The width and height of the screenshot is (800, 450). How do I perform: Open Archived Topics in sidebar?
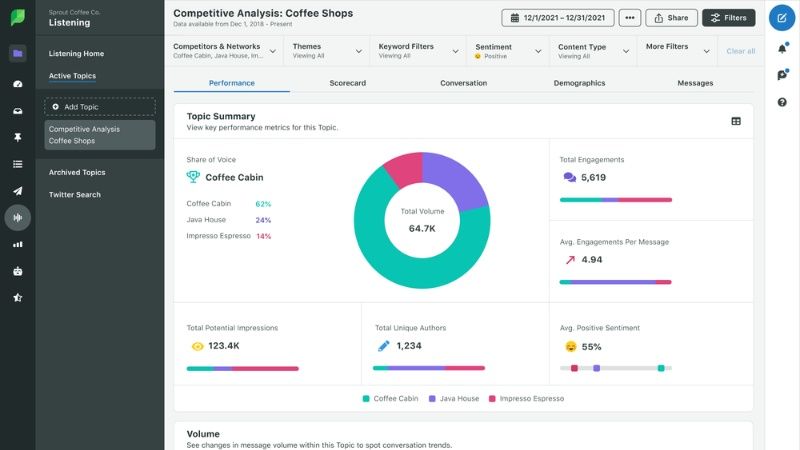(x=77, y=172)
